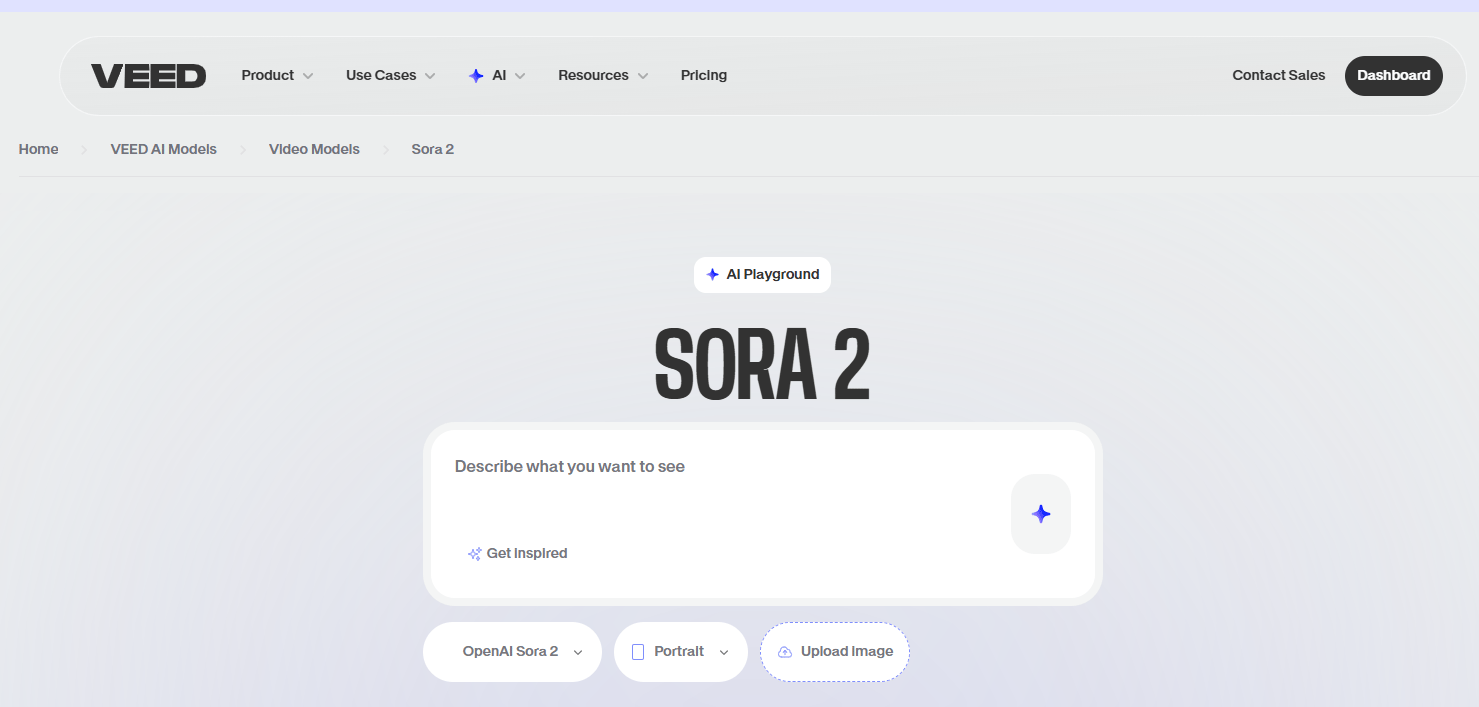
Task: Go to Home breadcrumb
Action: pos(38,149)
